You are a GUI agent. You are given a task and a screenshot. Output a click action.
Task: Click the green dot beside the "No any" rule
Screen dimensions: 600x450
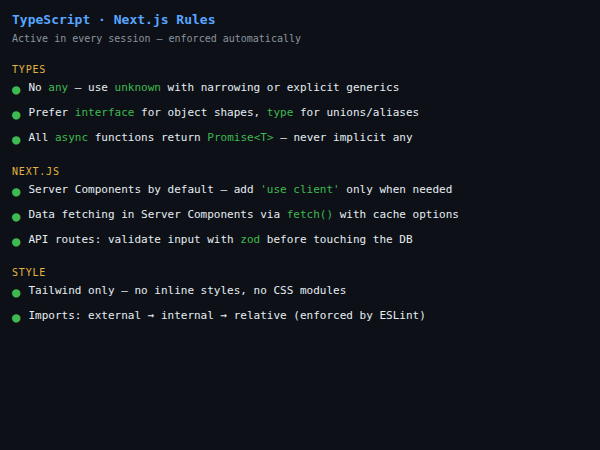[x=16, y=90]
